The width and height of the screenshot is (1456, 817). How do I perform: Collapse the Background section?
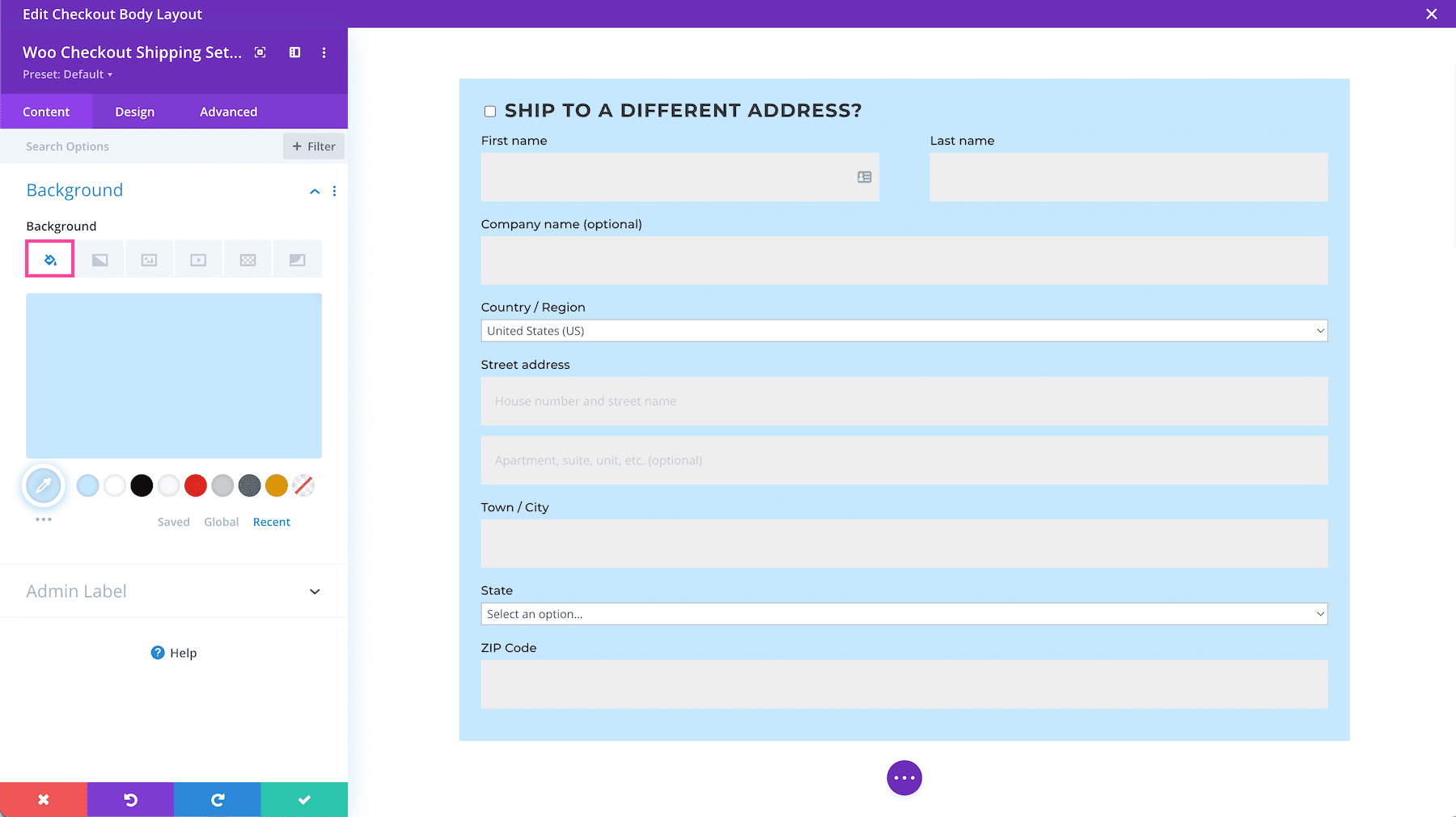[315, 191]
